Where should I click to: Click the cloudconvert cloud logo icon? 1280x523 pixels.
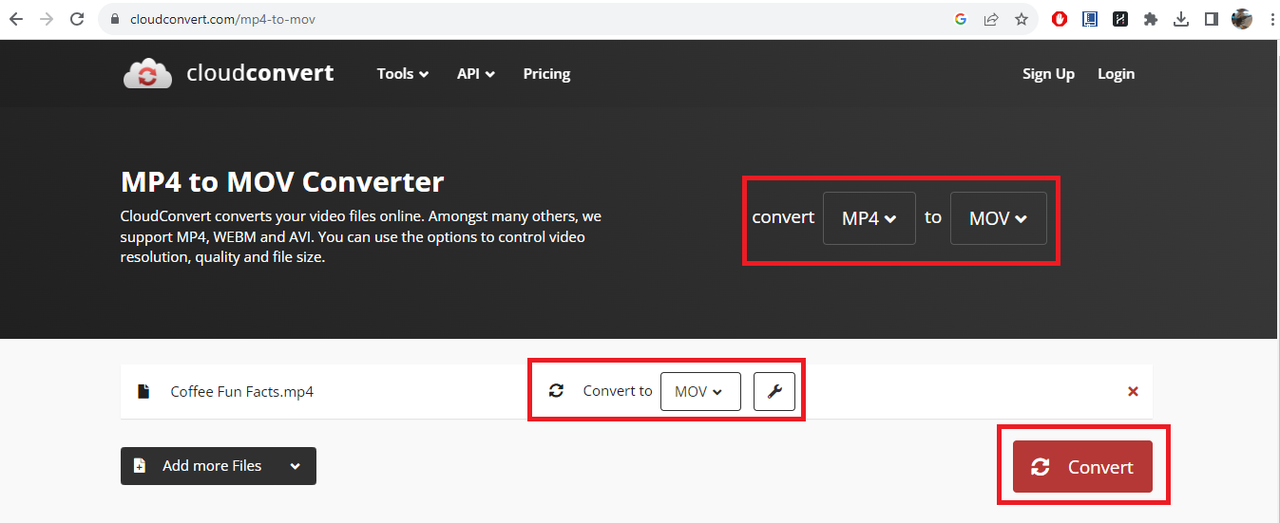click(x=148, y=74)
